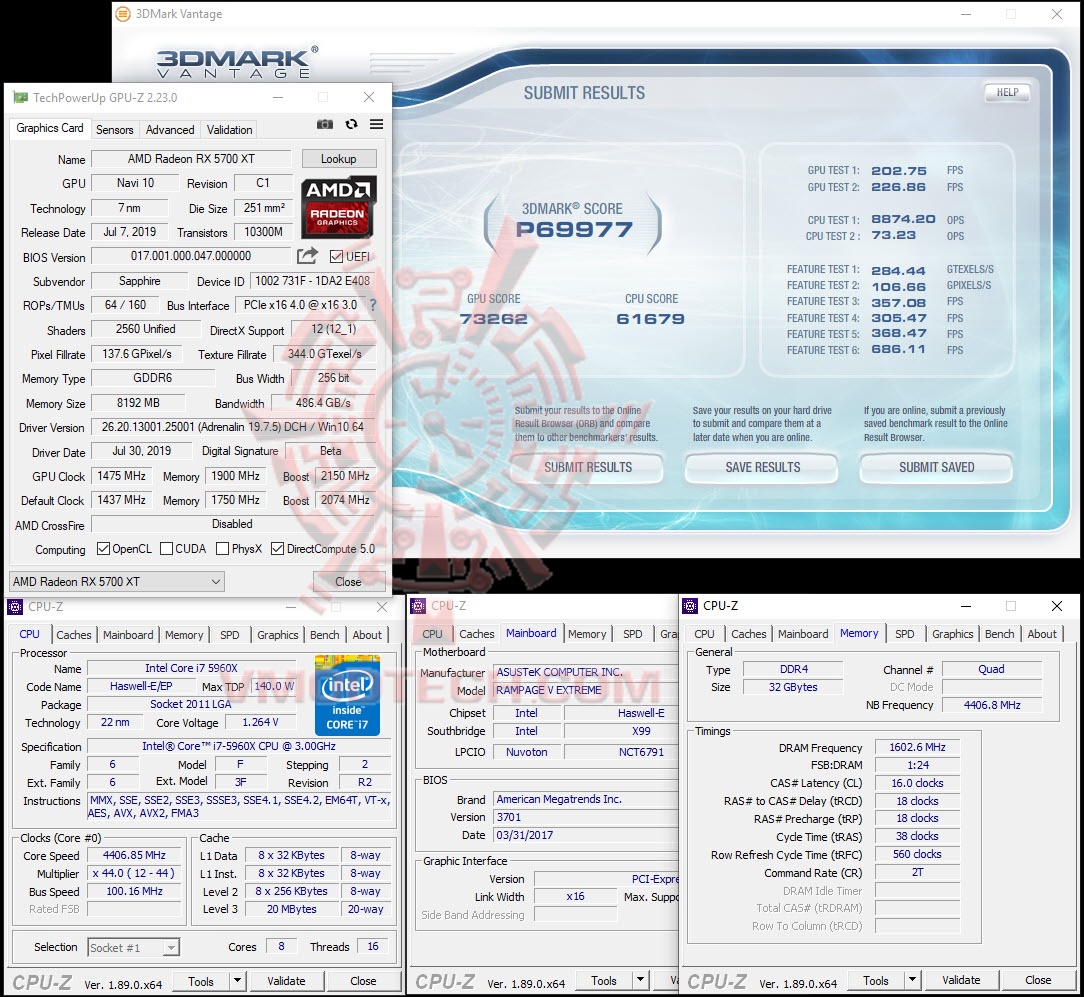Switch to the GPU-Z Sensors tab

click(x=115, y=129)
